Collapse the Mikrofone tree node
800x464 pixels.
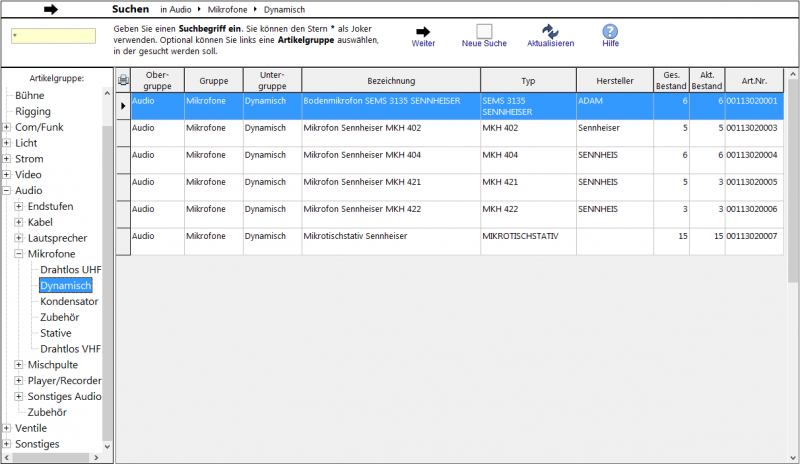pos(19,254)
